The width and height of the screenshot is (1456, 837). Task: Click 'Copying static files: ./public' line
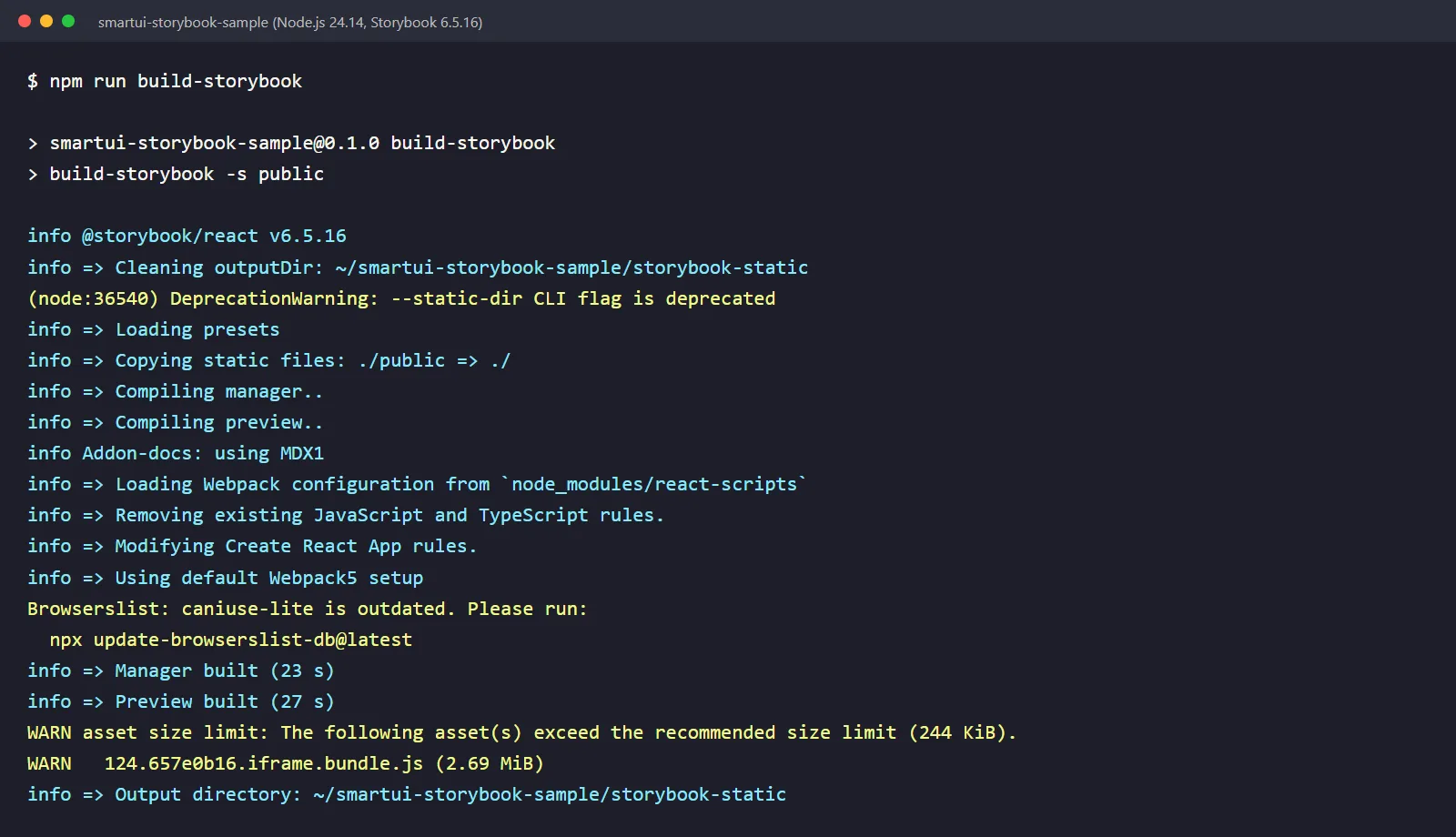[x=269, y=360]
